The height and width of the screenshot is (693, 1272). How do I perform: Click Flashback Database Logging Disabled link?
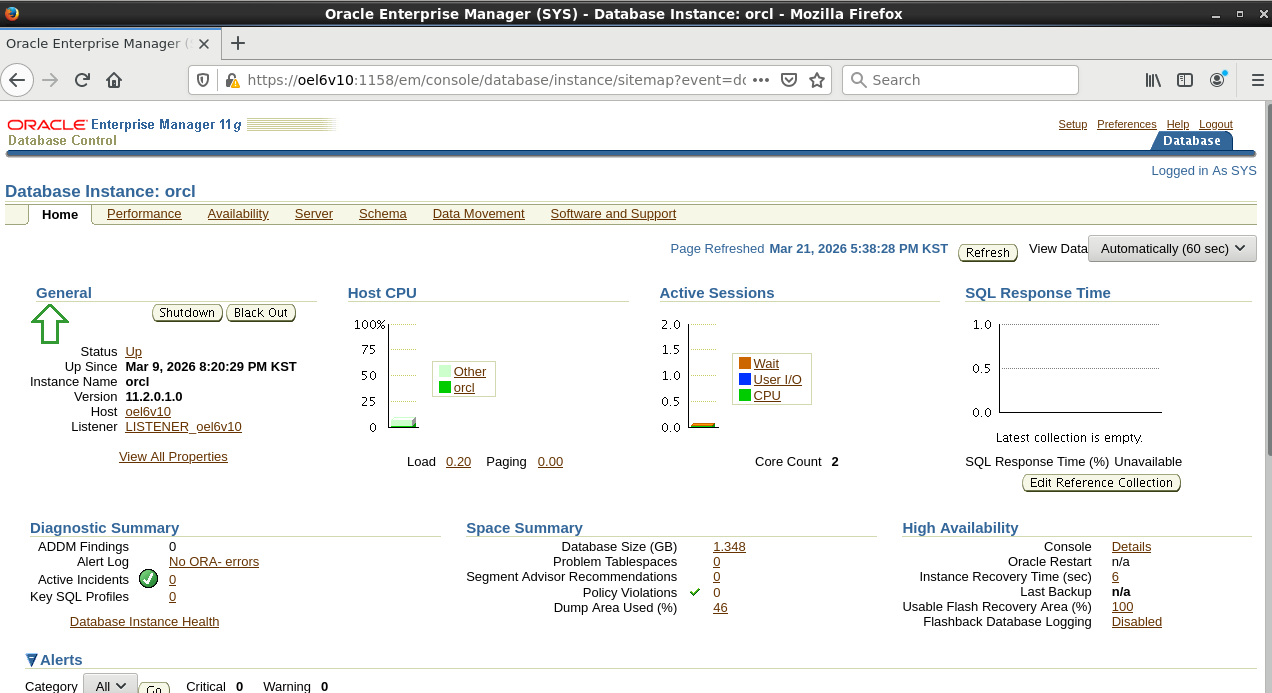1137,622
